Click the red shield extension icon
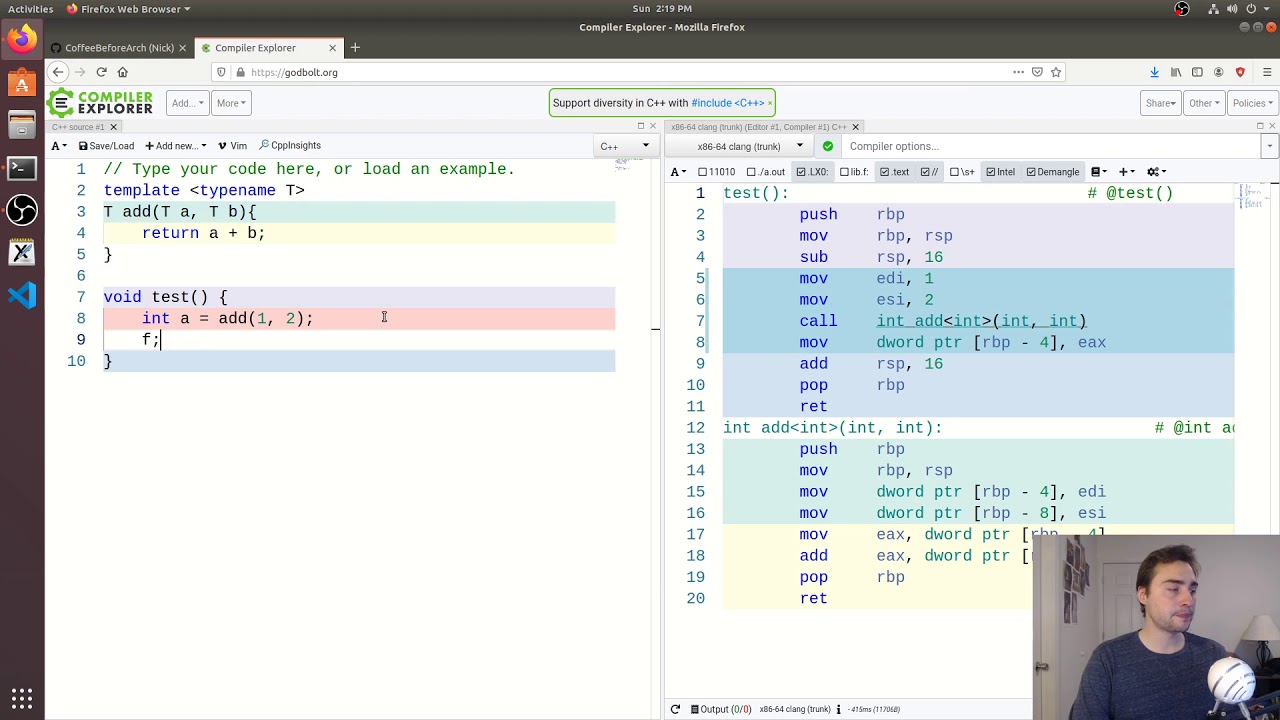Screen dimensions: 1280x720 [x=1240, y=72]
